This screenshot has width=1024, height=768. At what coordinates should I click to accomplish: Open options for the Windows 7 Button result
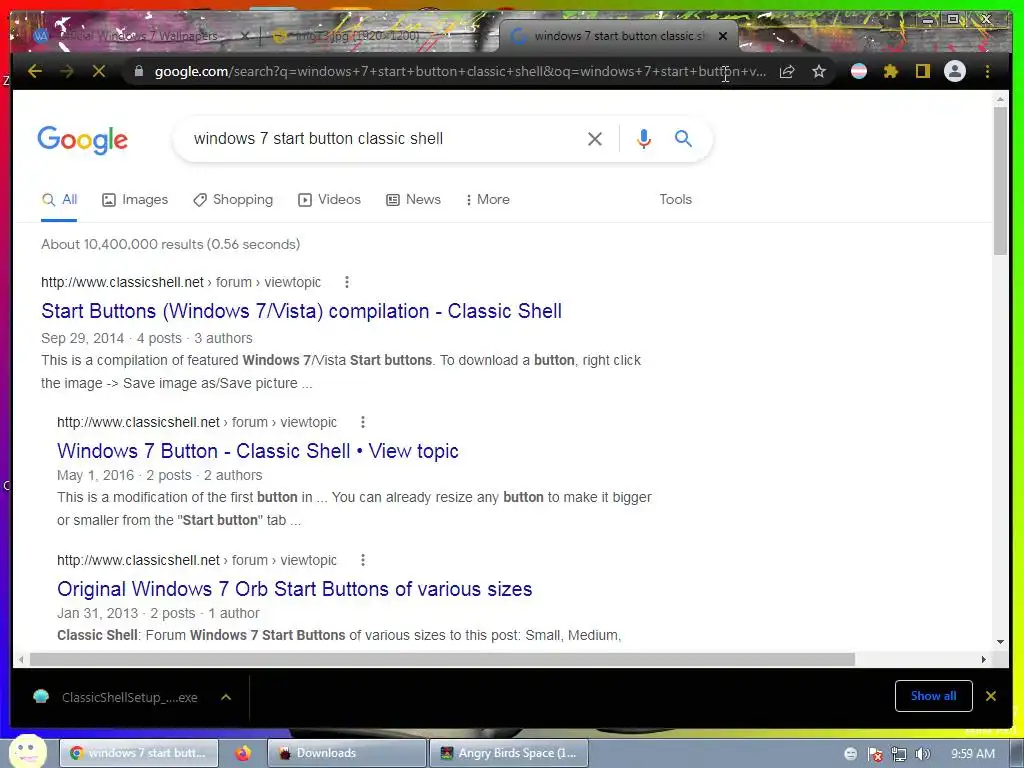pos(362,423)
